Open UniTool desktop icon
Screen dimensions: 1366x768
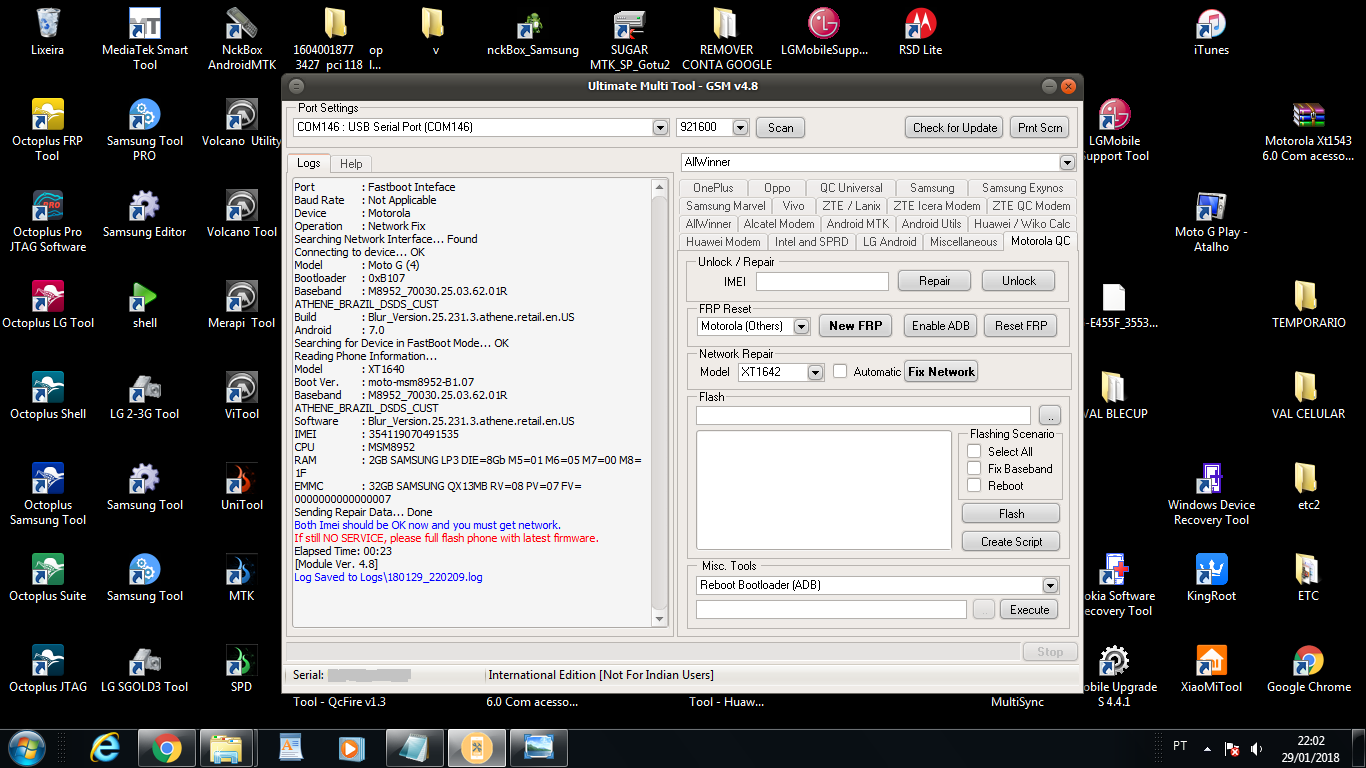coord(242,487)
